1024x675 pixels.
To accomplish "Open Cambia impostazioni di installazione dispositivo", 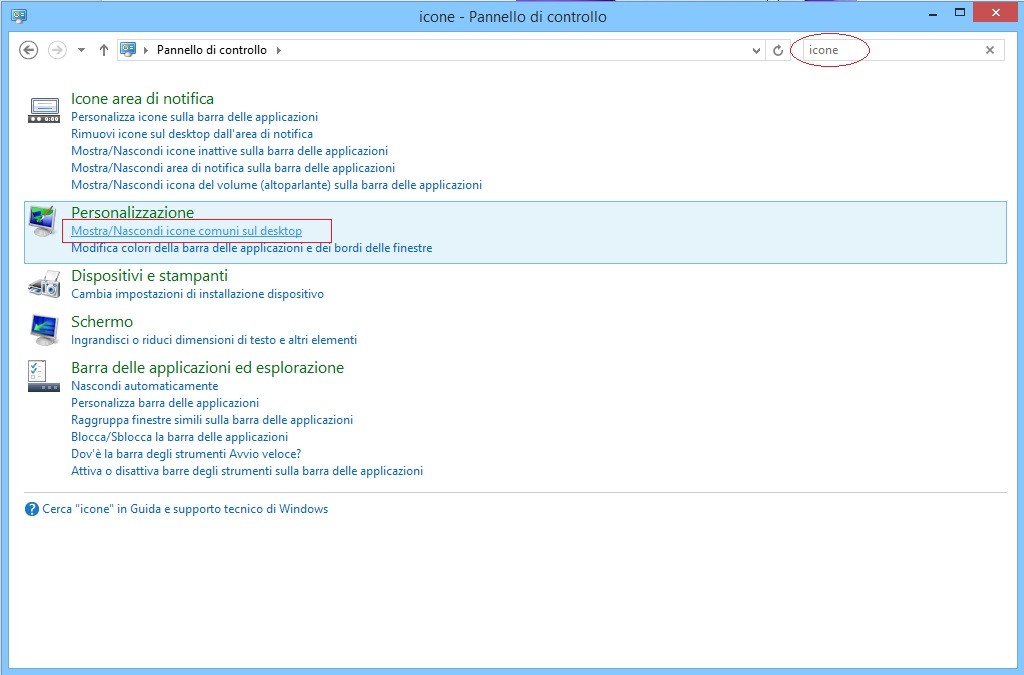I will (x=197, y=294).
